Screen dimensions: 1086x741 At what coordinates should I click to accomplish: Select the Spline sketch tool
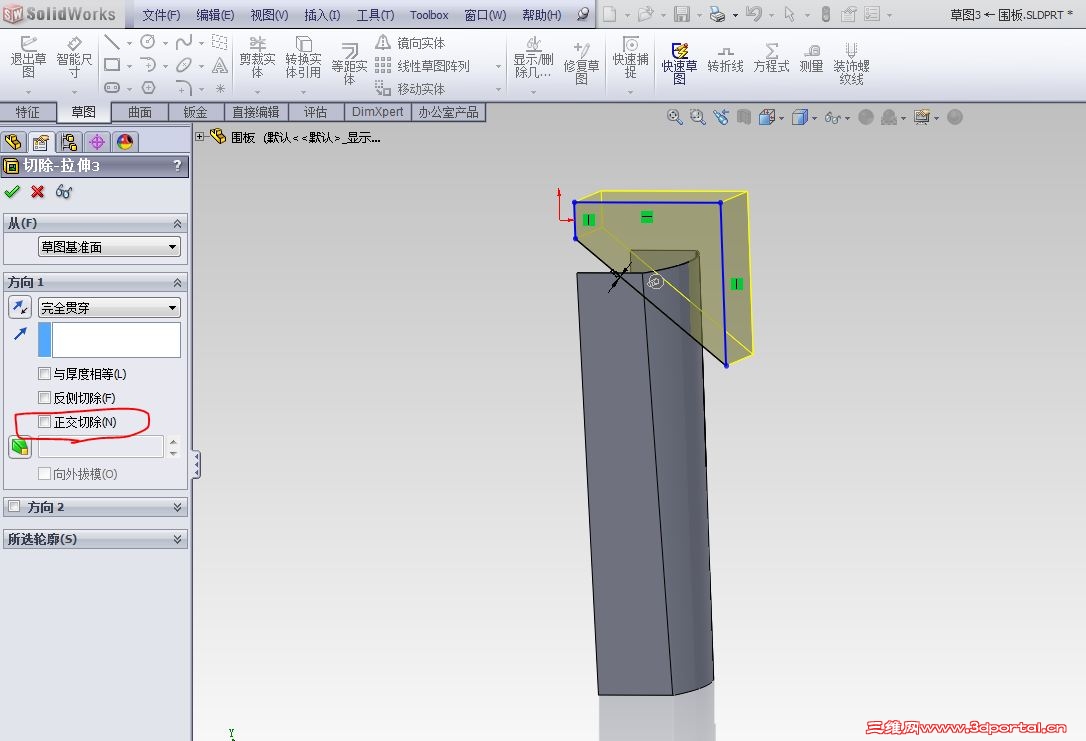pyautogui.click(x=184, y=42)
